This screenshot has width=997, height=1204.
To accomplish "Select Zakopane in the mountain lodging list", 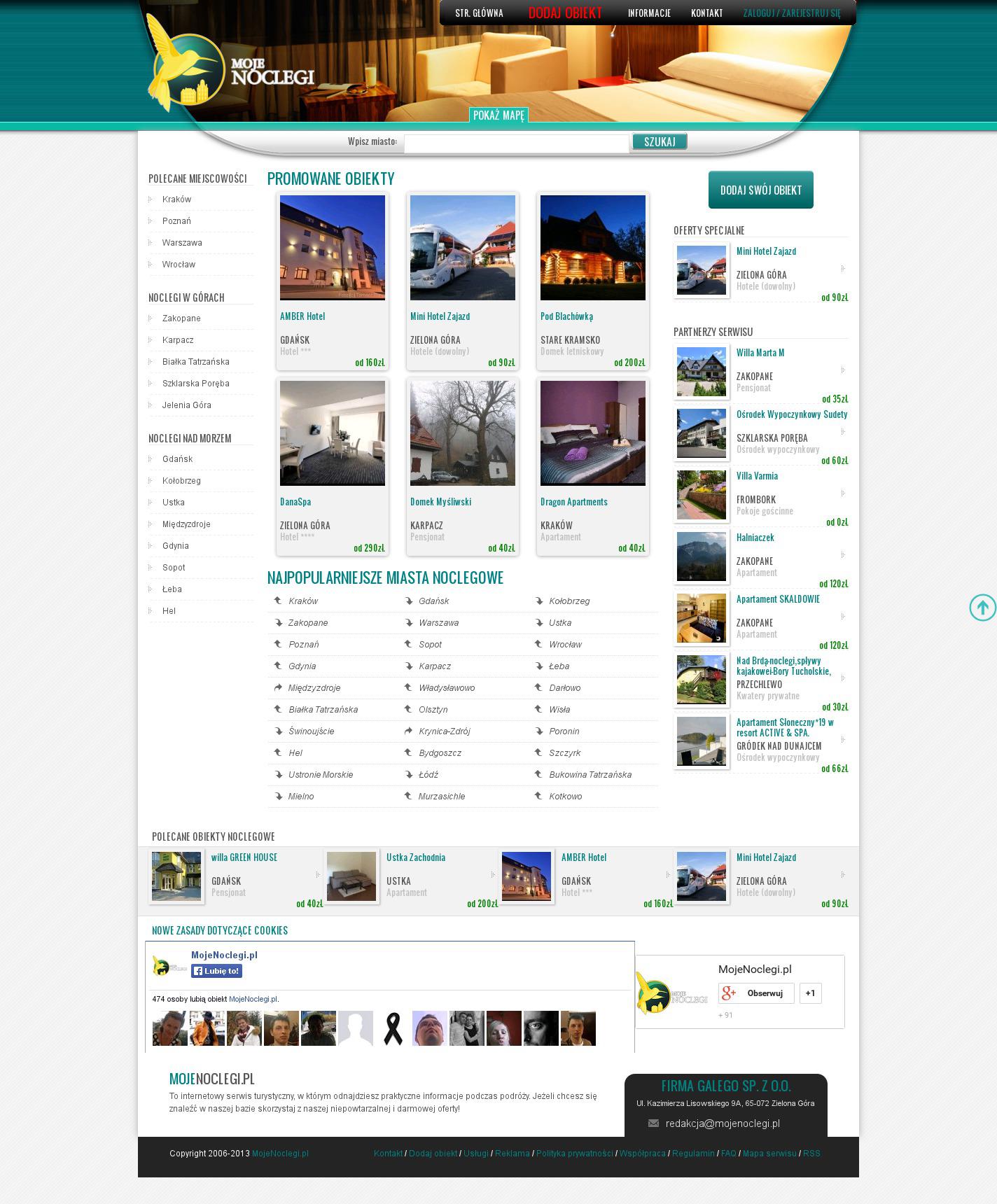I will coord(181,318).
